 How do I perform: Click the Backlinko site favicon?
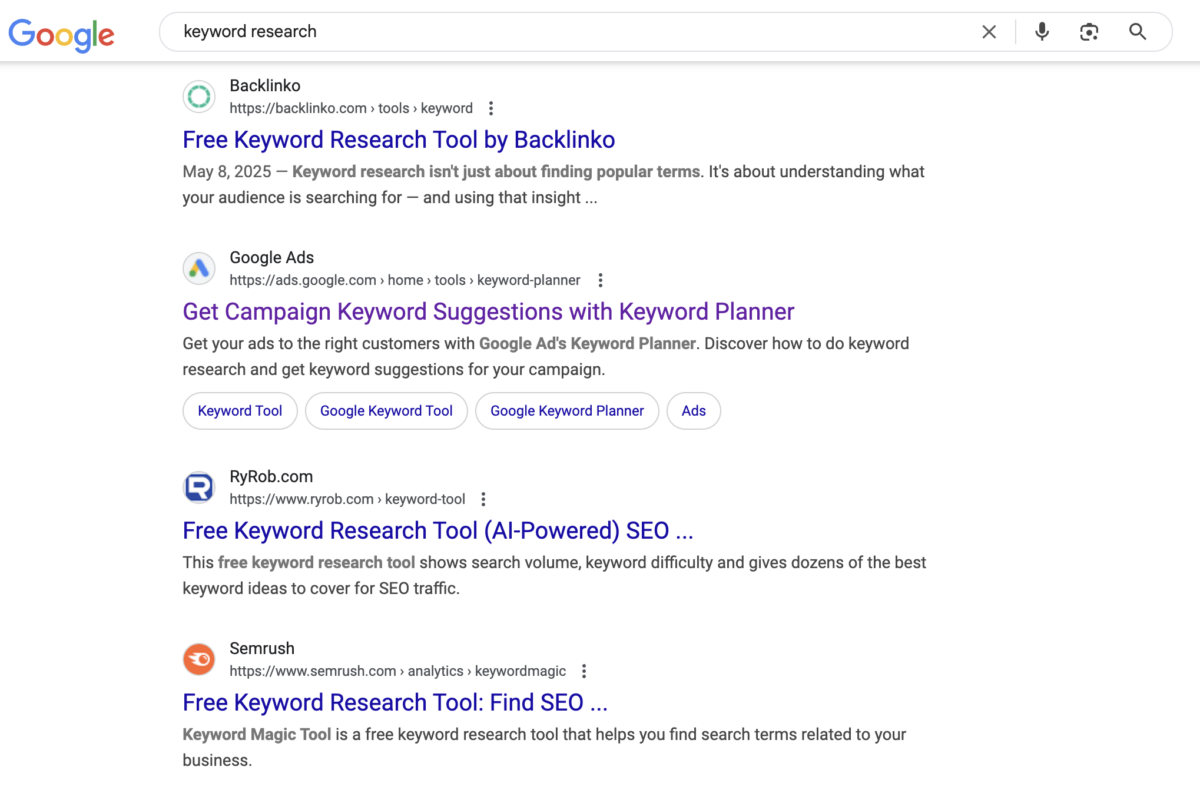tap(199, 97)
